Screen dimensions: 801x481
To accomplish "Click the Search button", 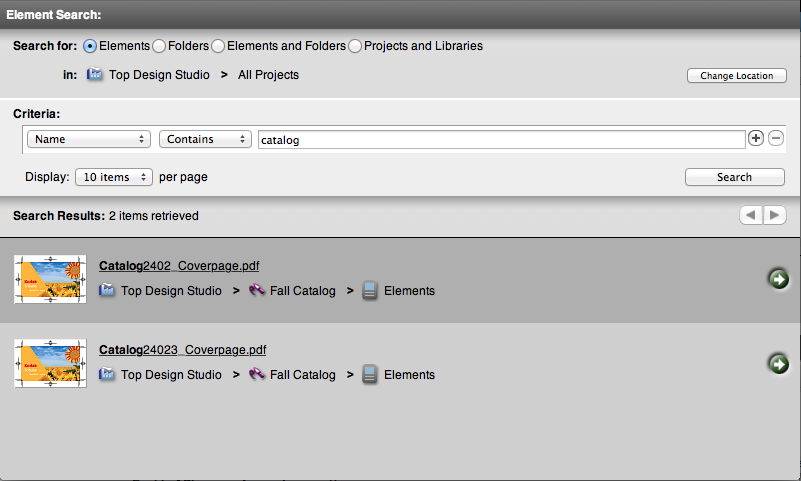I will click(734, 177).
